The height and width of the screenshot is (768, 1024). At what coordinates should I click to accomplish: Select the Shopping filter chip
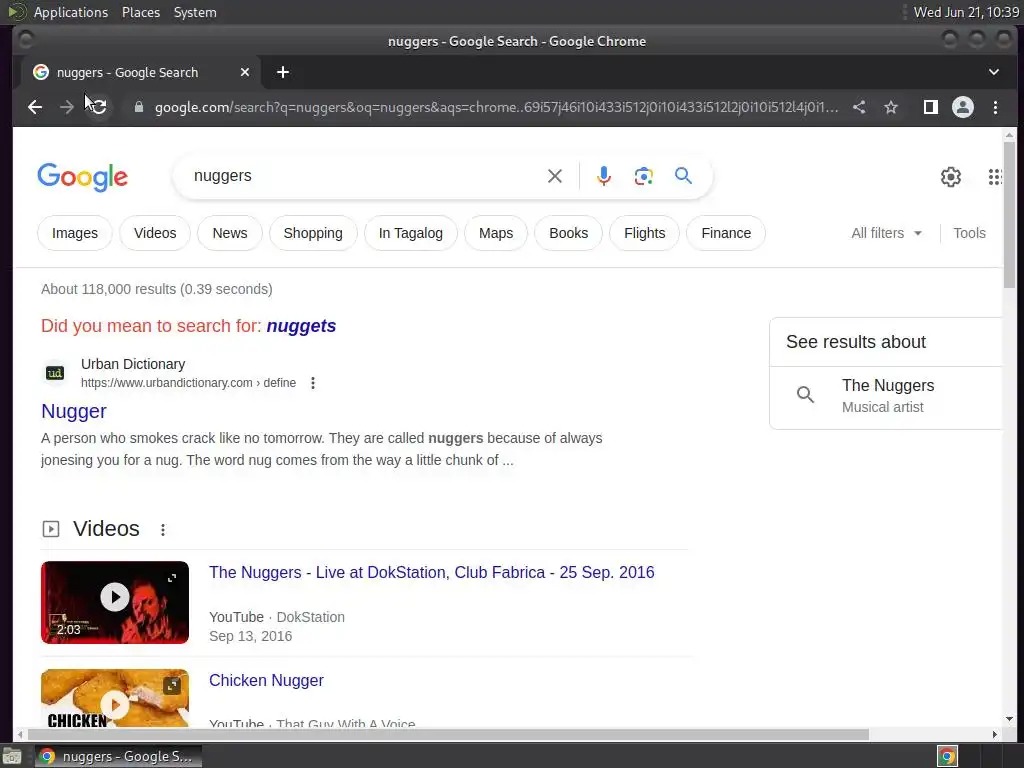(x=313, y=233)
